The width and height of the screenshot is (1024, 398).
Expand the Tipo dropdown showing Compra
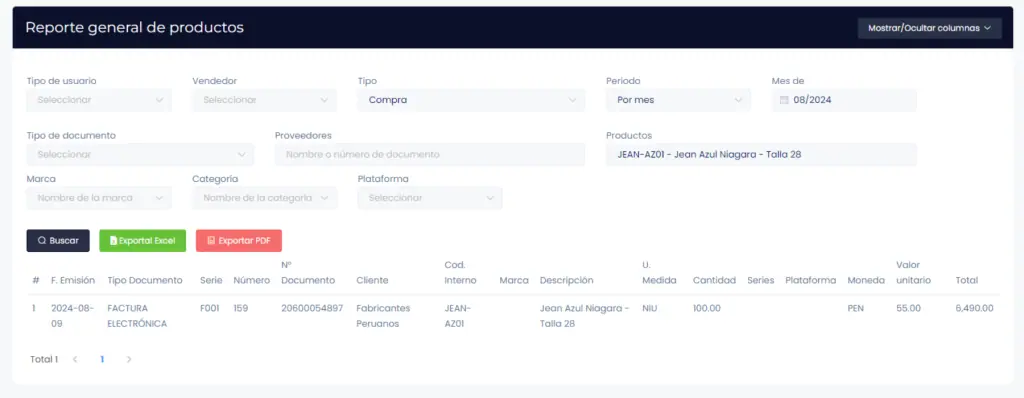[x=472, y=101]
